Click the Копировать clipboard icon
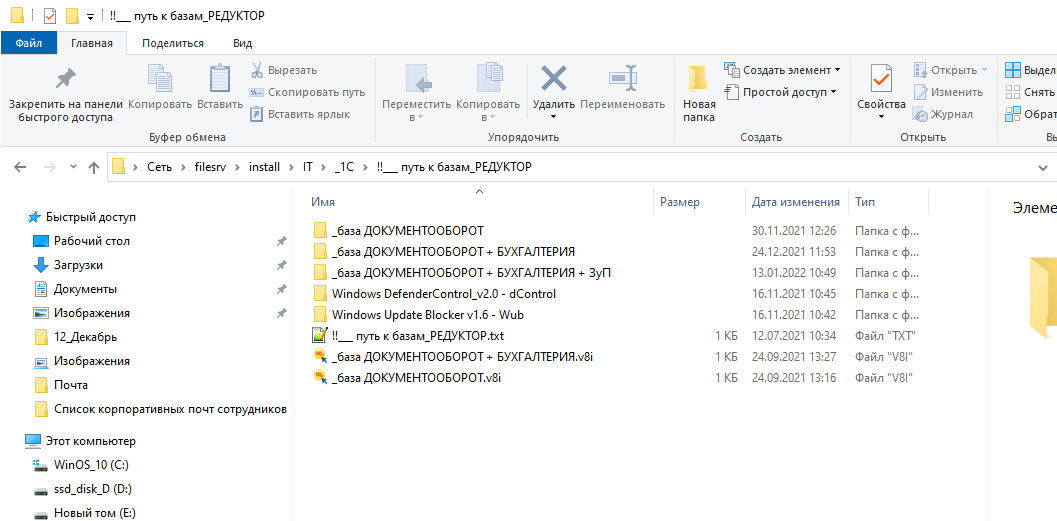The image size is (1057, 521). [x=160, y=79]
